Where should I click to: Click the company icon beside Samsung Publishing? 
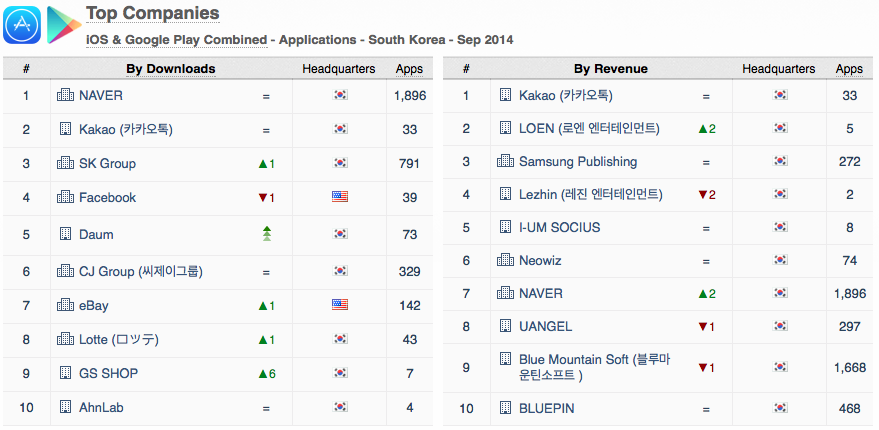click(506, 162)
